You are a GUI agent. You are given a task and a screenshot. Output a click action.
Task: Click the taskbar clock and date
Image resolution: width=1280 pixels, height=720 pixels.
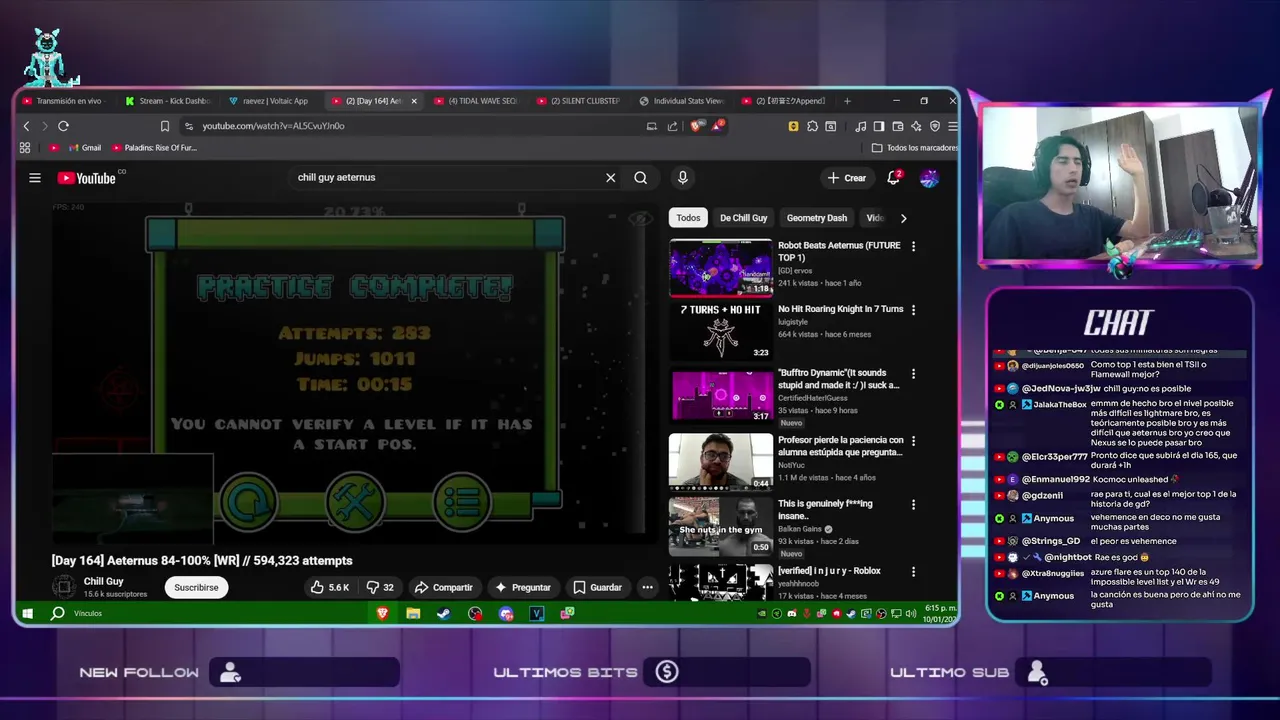[x=940, y=613]
